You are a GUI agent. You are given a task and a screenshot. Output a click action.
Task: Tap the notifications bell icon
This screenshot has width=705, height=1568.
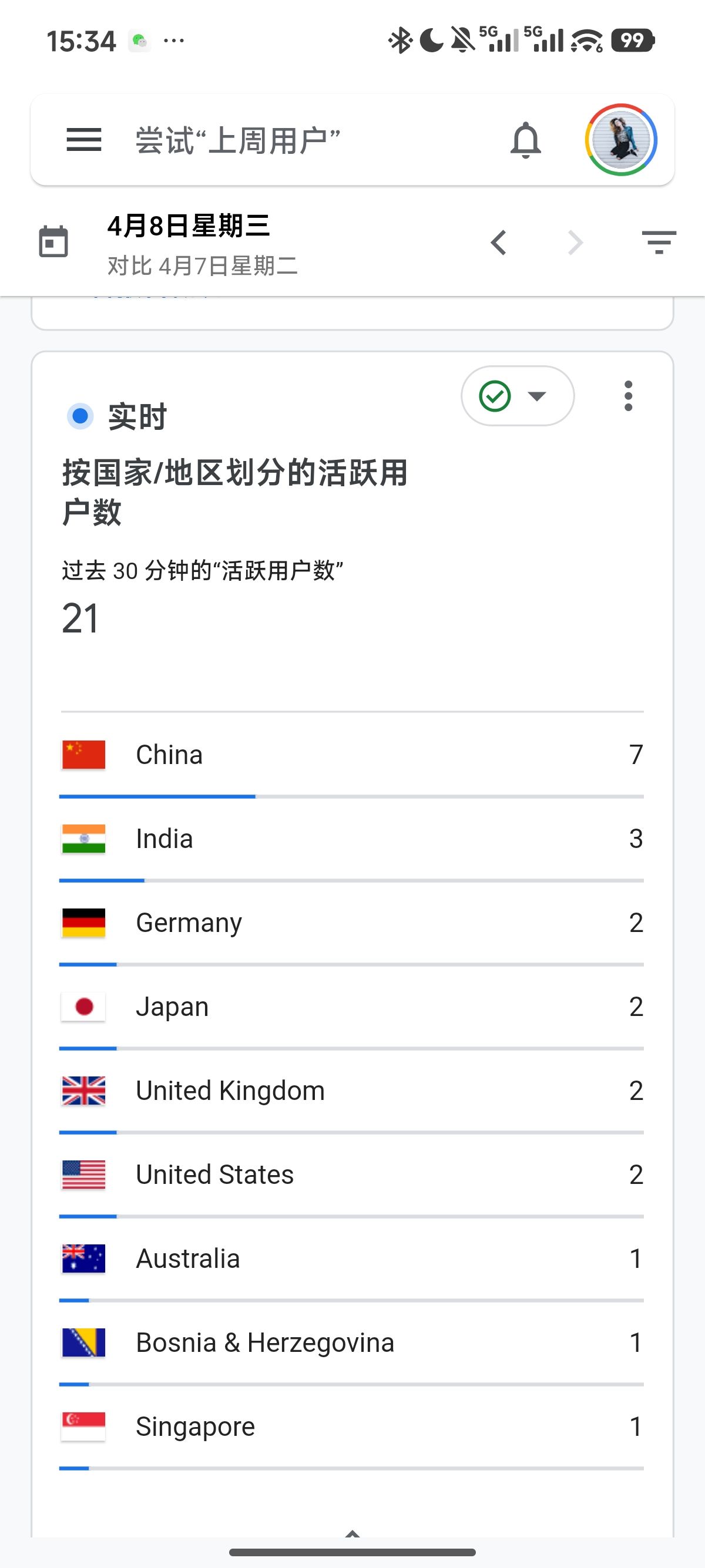(525, 140)
